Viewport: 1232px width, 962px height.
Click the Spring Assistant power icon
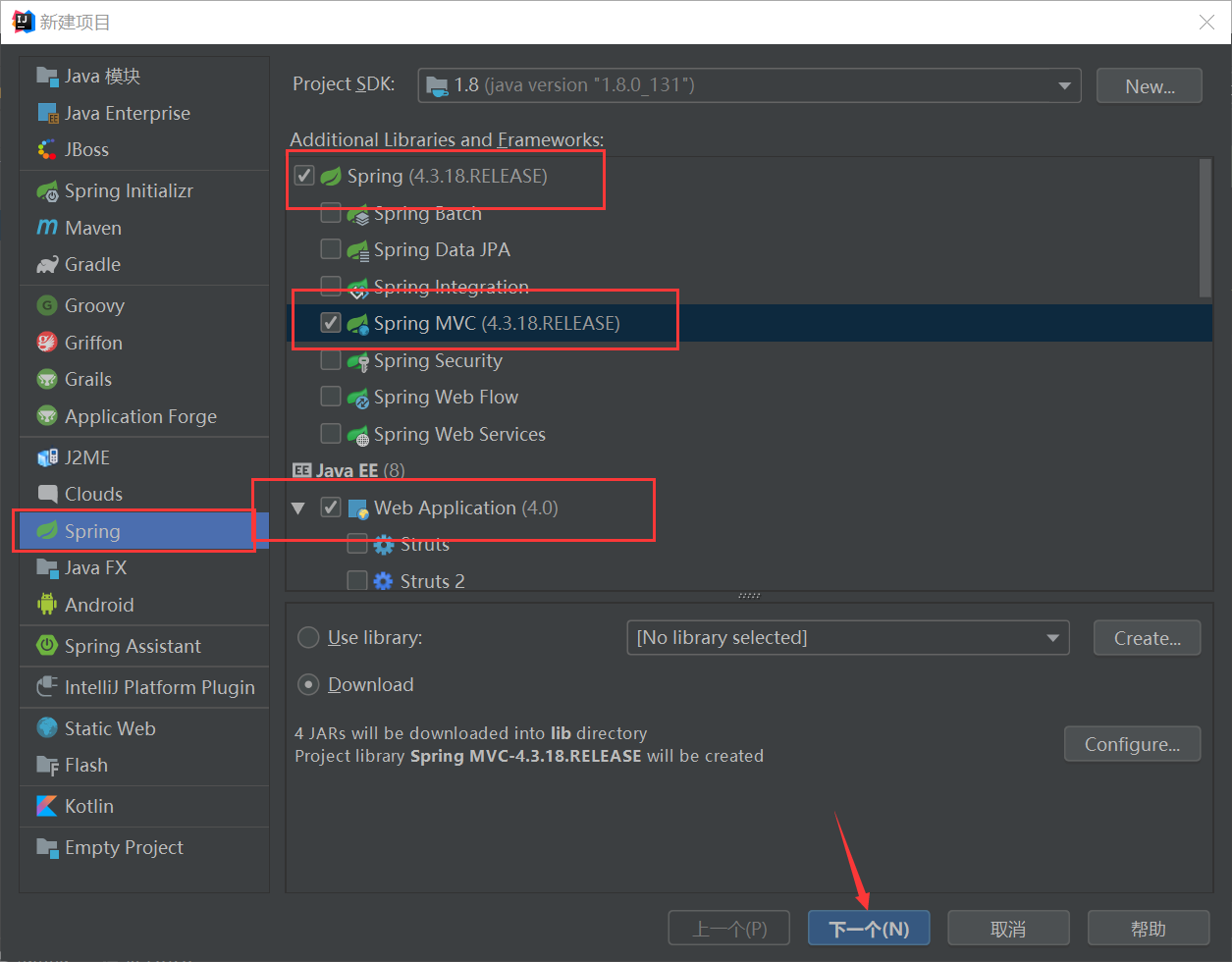47,646
